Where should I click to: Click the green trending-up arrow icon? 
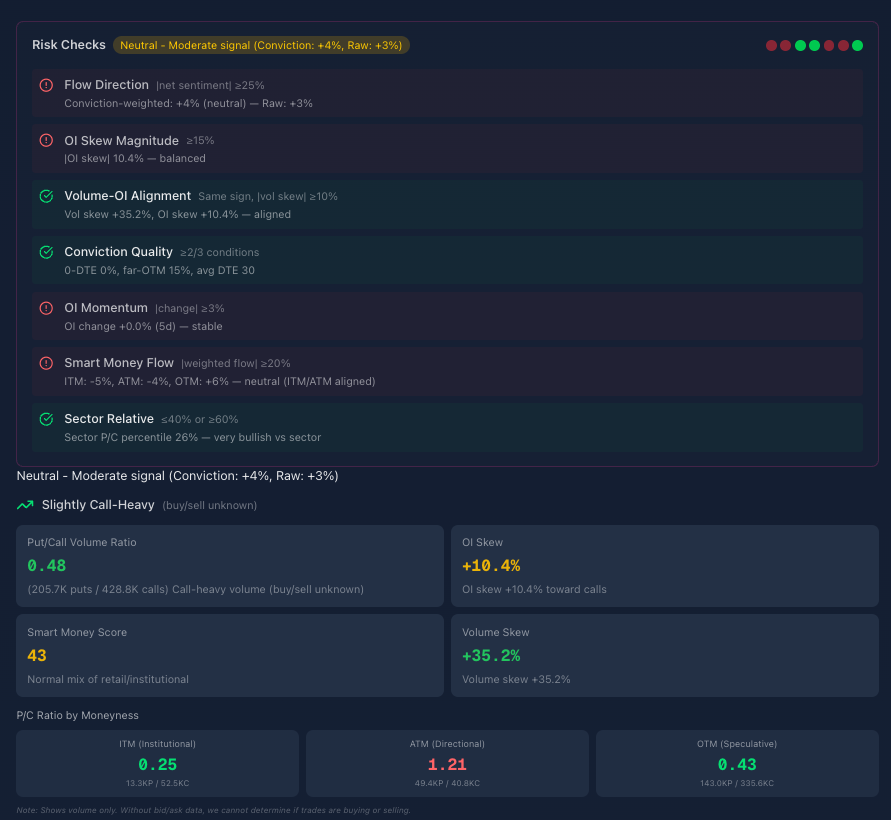25,505
